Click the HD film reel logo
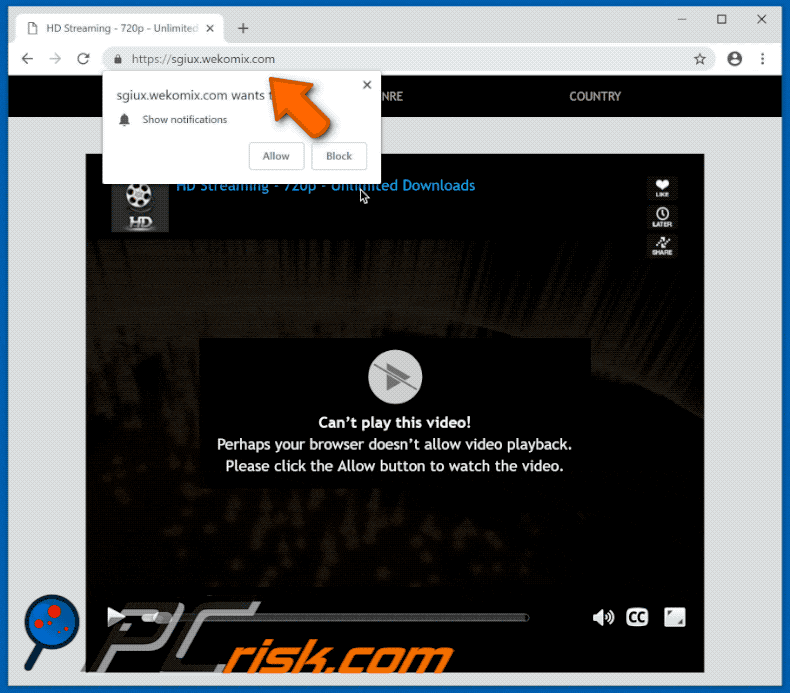 point(140,208)
